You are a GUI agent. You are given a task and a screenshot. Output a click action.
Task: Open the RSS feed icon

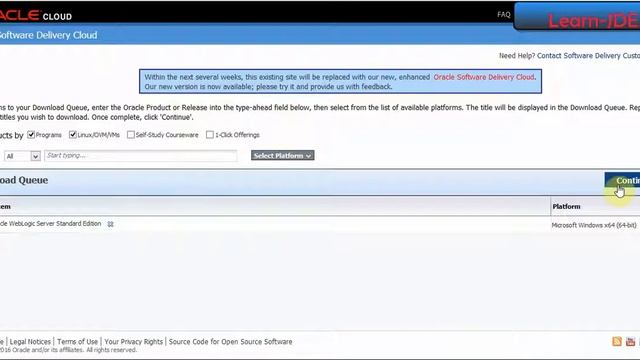pyautogui.click(x=617, y=341)
